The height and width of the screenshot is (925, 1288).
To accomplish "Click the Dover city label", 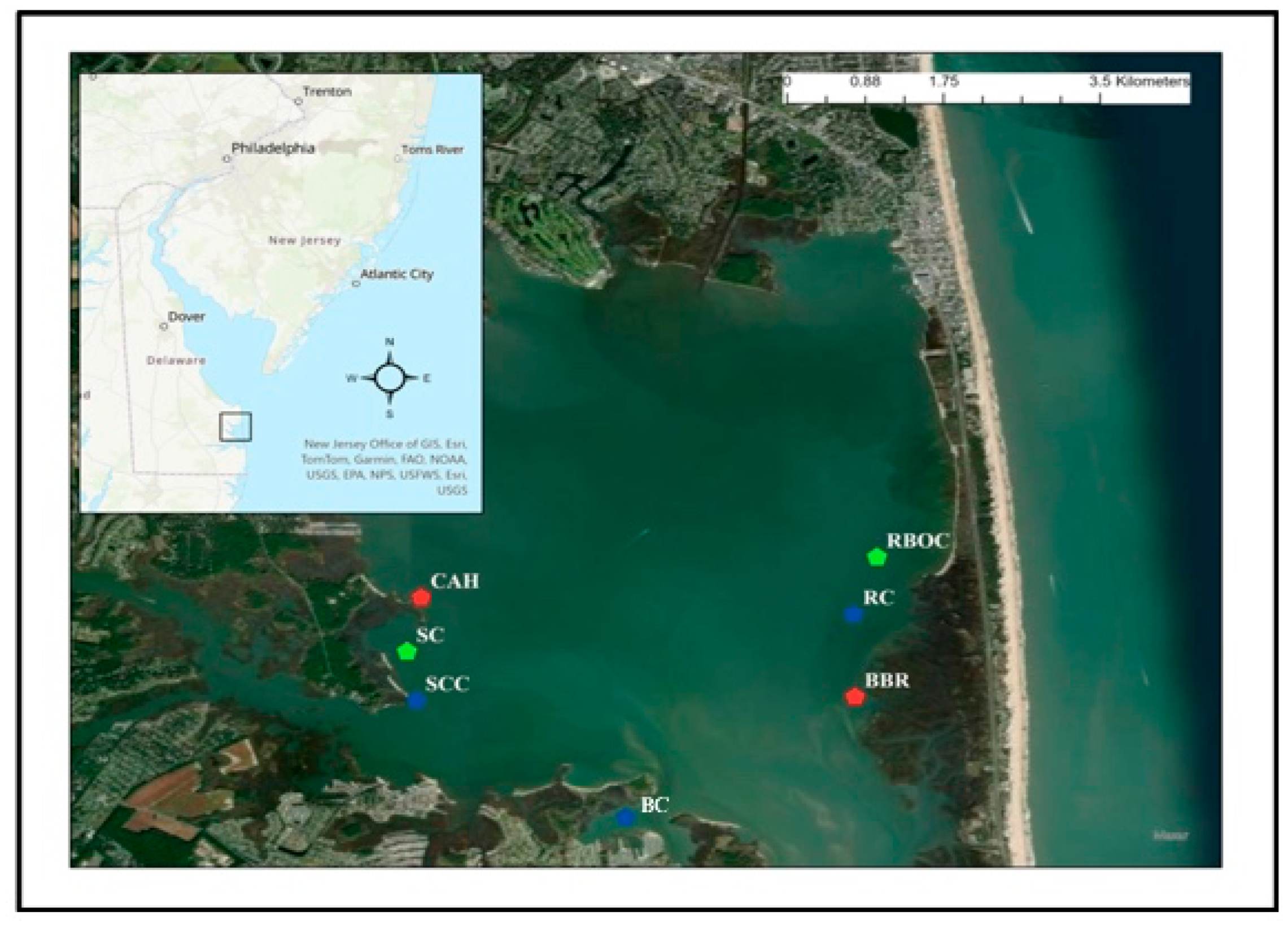I will tap(186, 317).
